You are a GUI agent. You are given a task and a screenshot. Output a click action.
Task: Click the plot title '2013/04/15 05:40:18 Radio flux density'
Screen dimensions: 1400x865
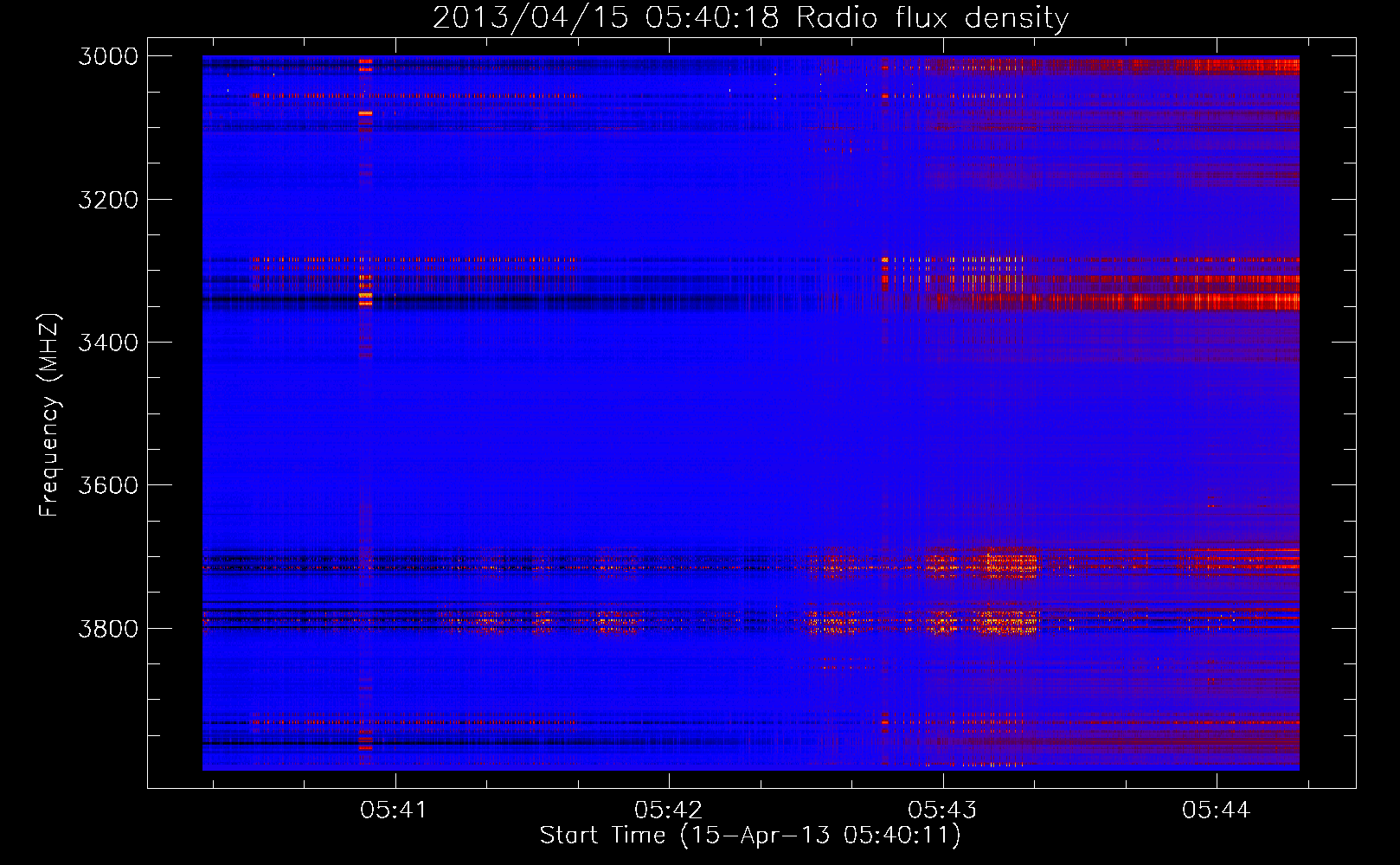[750, 18]
